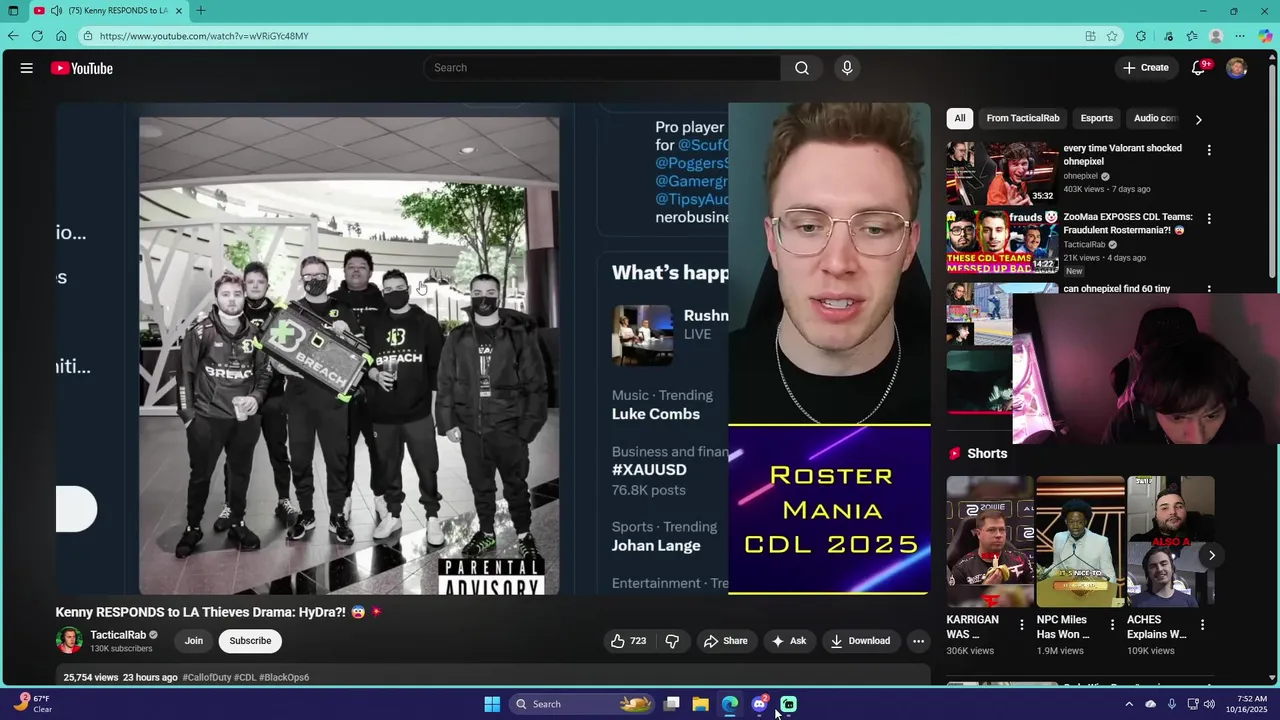Open TacticalRab channel name link

(x=118, y=635)
